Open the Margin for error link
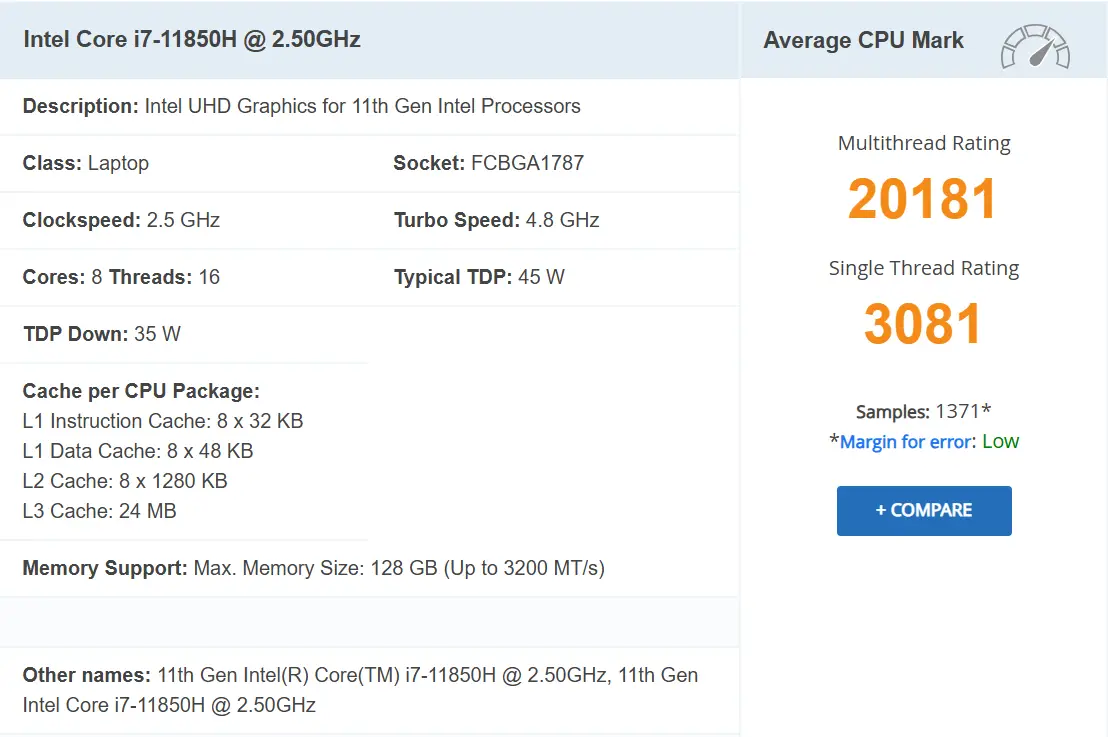This screenshot has height=737, width=1108. tap(905, 442)
